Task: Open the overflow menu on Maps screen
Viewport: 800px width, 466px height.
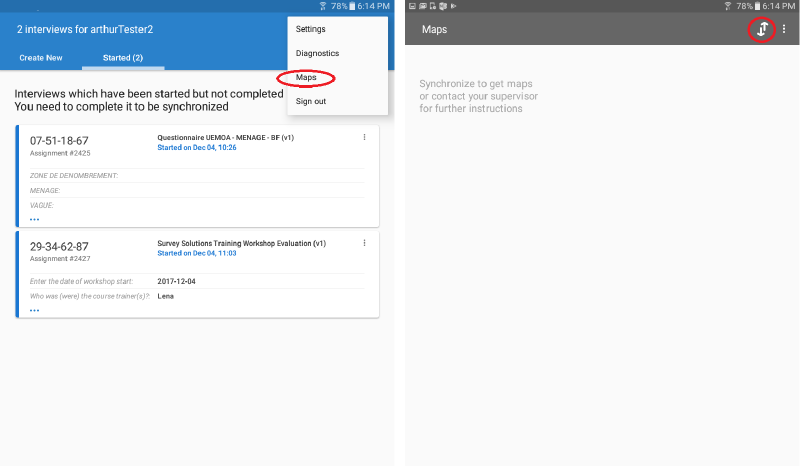Action: point(784,30)
